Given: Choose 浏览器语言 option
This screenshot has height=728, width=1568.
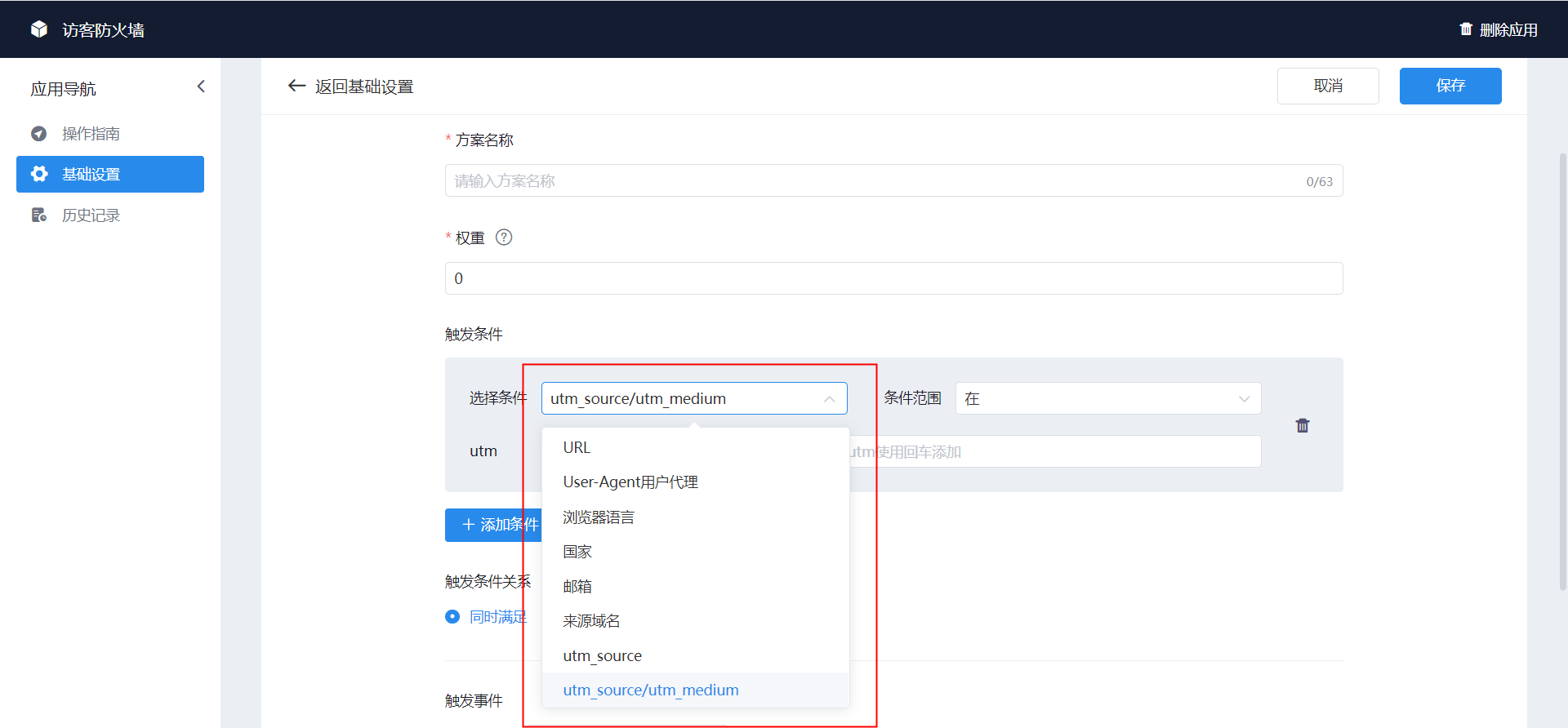Looking at the screenshot, I should (x=696, y=517).
